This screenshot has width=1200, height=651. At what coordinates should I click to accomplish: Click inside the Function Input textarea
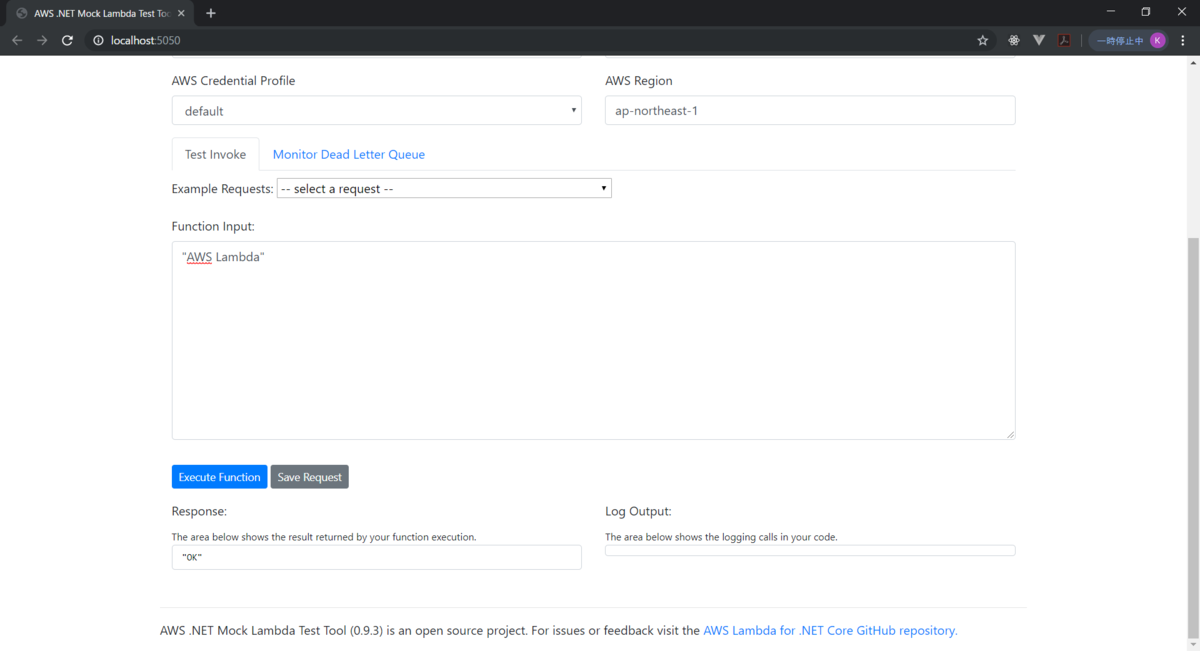593,340
